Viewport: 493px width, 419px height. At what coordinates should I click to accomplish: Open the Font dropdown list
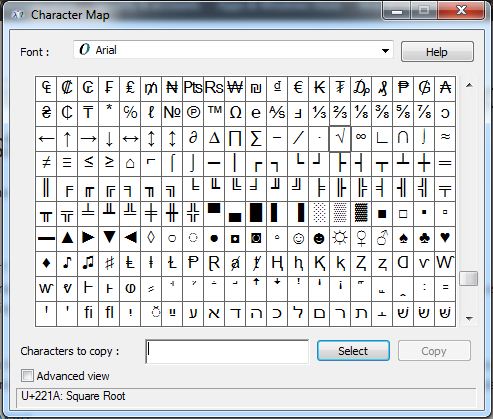tap(385, 51)
